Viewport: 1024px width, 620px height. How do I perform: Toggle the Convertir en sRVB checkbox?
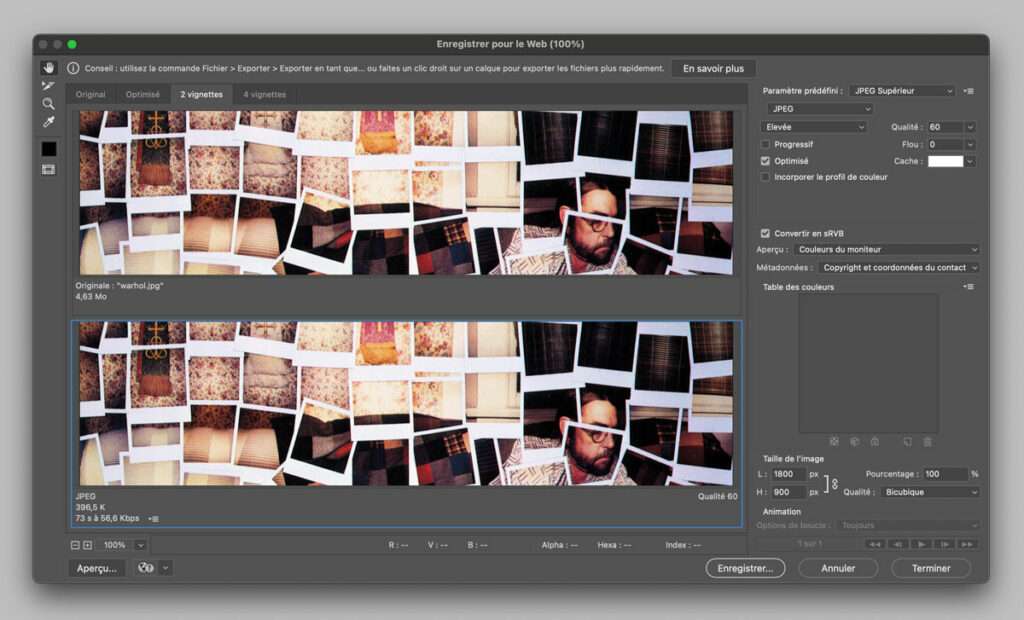(766, 233)
